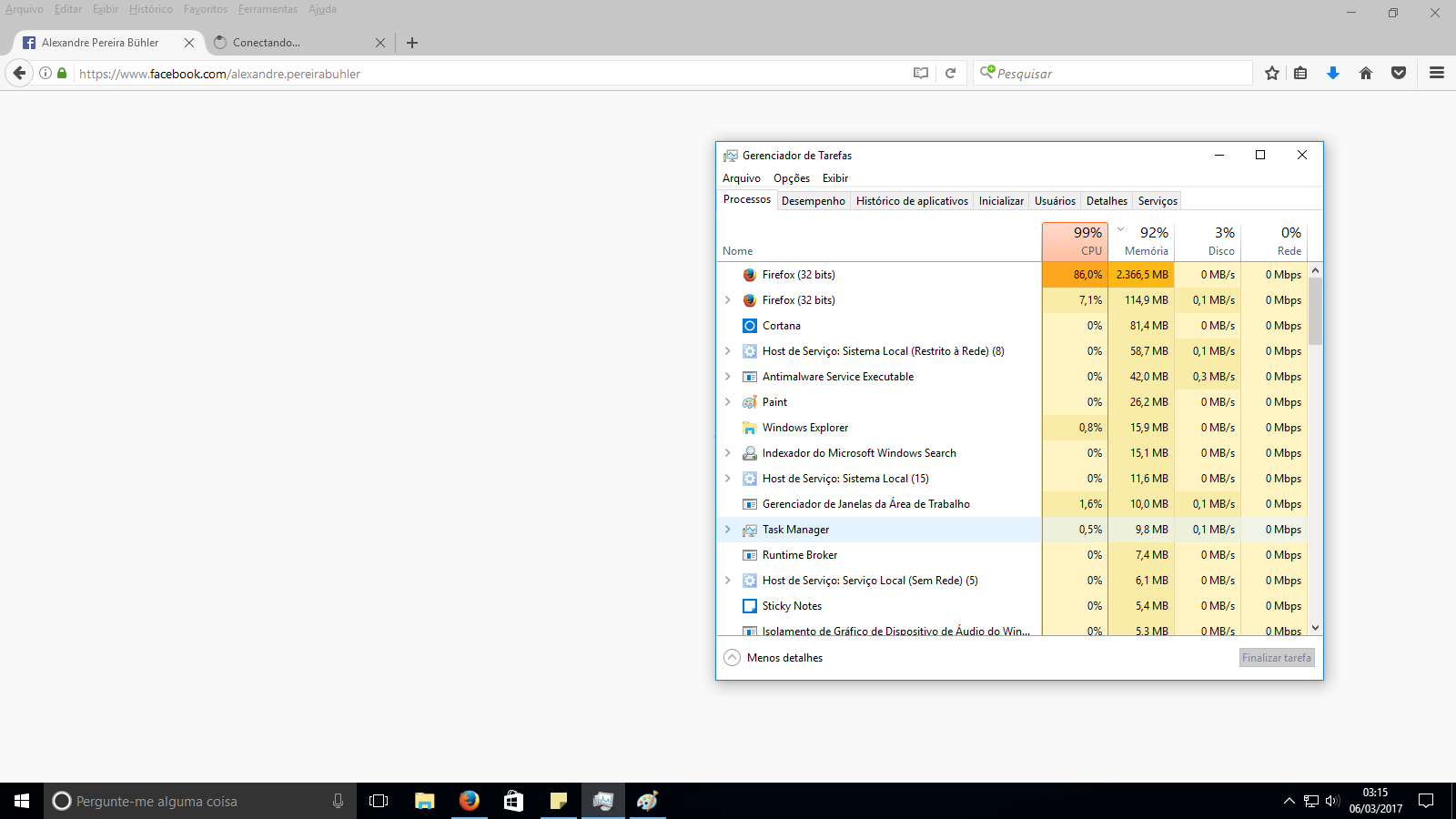Image resolution: width=1456 pixels, height=819 pixels.
Task: Open the Opções menu in Task Manager
Action: [x=792, y=178]
